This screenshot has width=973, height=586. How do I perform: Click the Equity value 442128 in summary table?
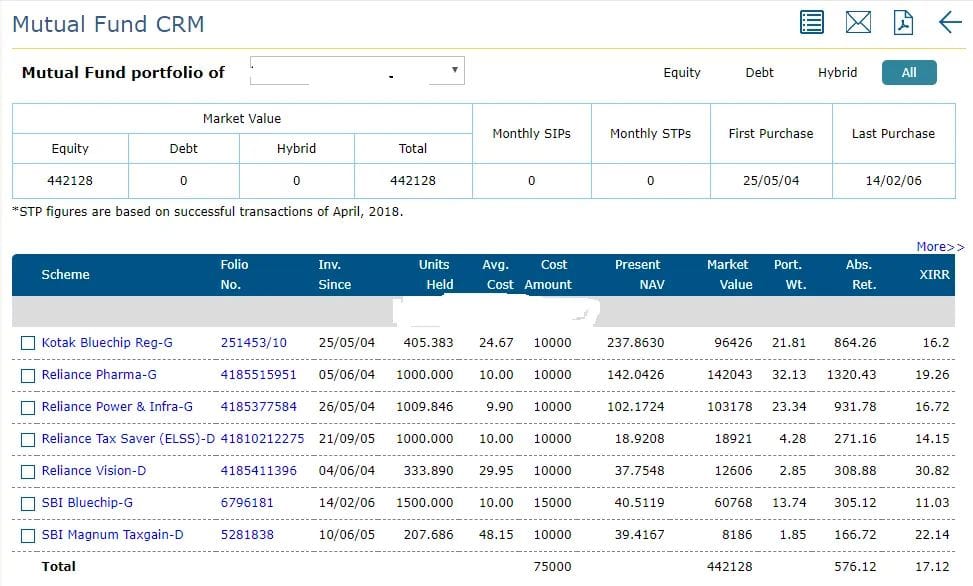tap(70, 181)
